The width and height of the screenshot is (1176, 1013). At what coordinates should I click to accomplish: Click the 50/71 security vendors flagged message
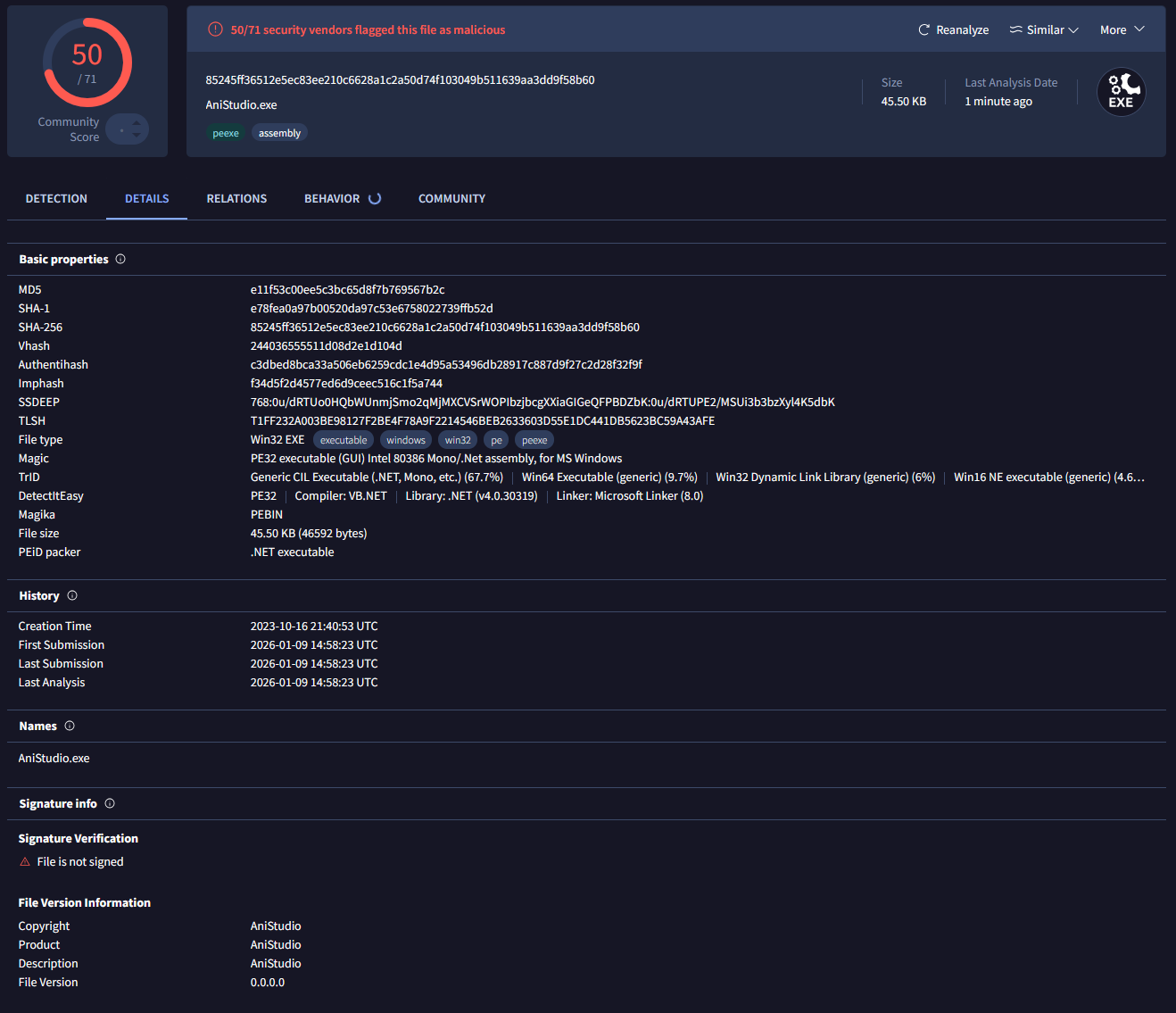(x=368, y=29)
